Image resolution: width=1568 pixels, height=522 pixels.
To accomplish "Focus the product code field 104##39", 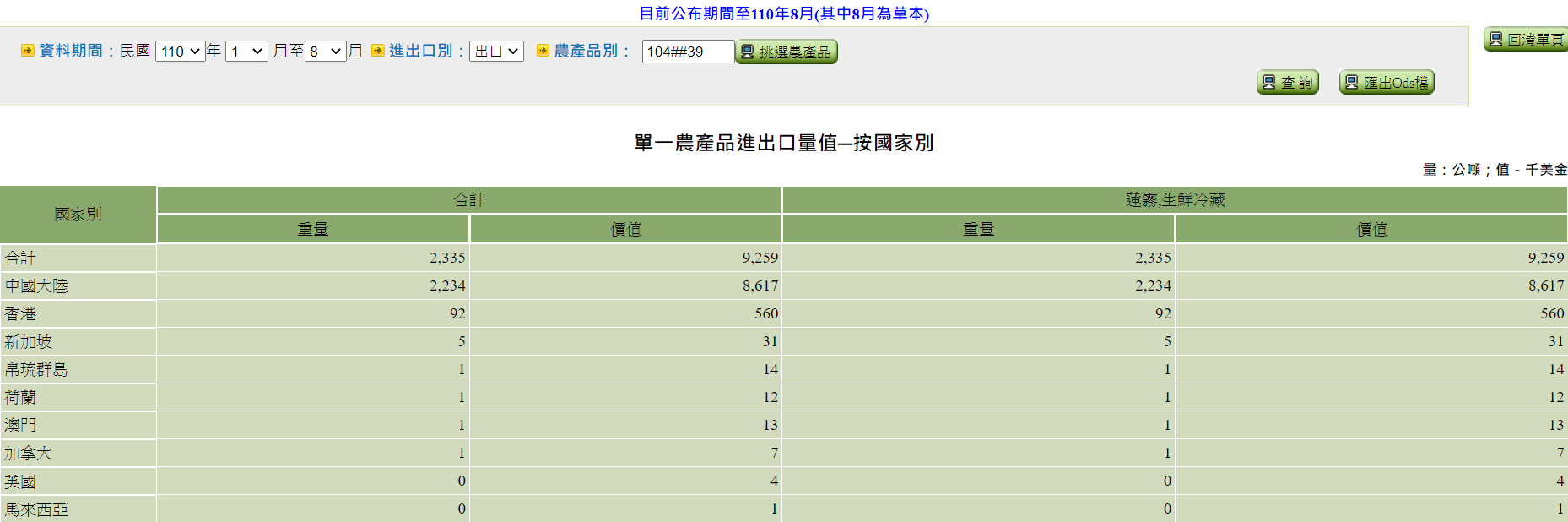I will pos(687,52).
